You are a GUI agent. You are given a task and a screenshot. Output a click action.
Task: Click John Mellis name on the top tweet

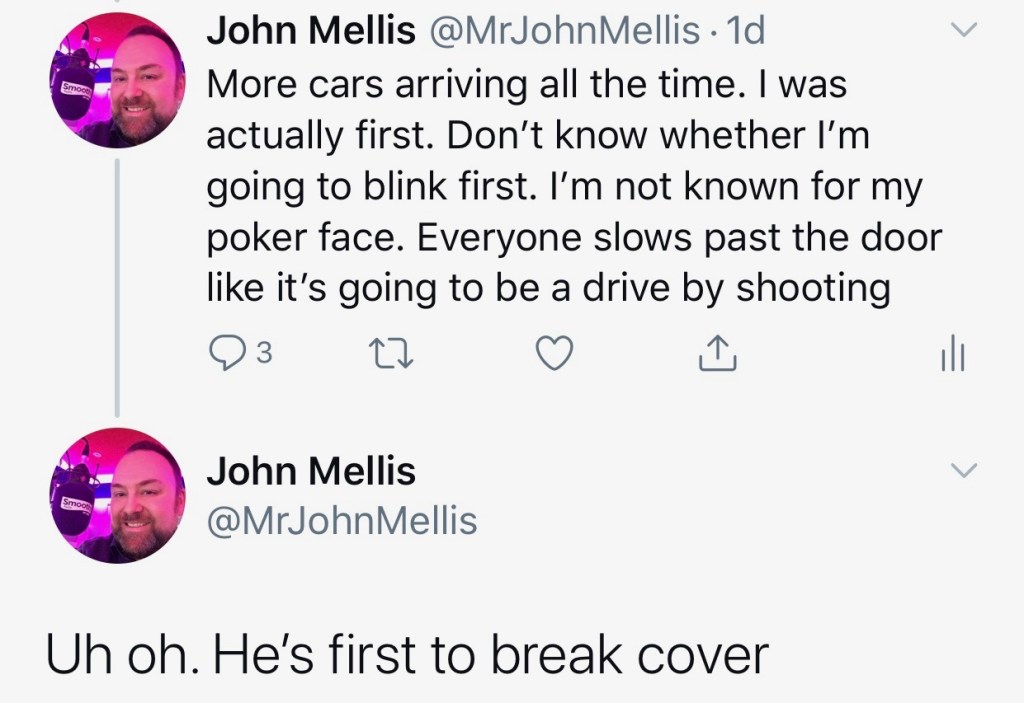coord(310,32)
